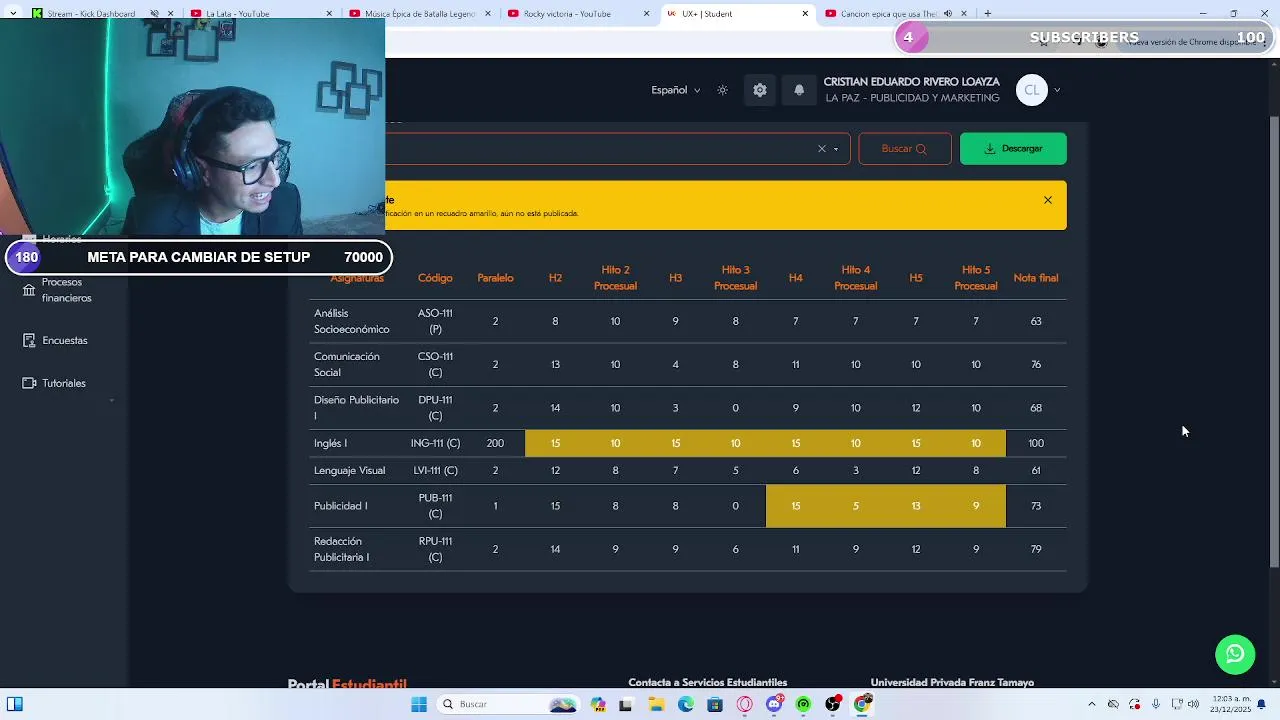
Task: Open a new browser tab
Action: pyautogui.click(x=988, y=14)
